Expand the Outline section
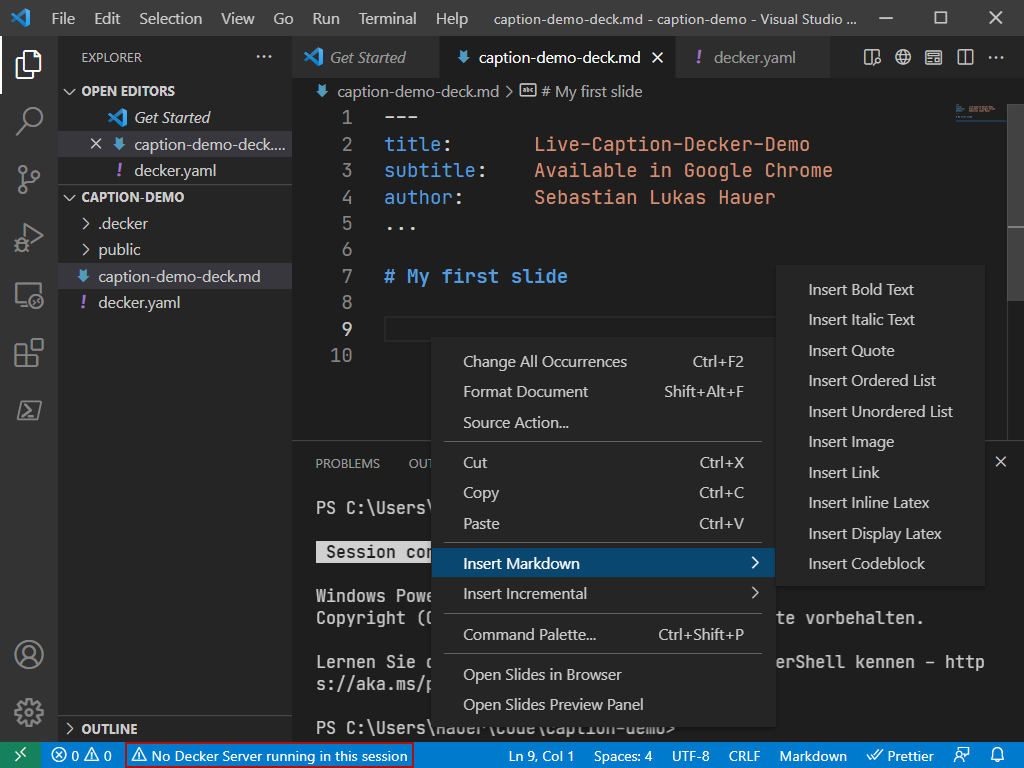Screen dimensions: 1024x768 108,729
